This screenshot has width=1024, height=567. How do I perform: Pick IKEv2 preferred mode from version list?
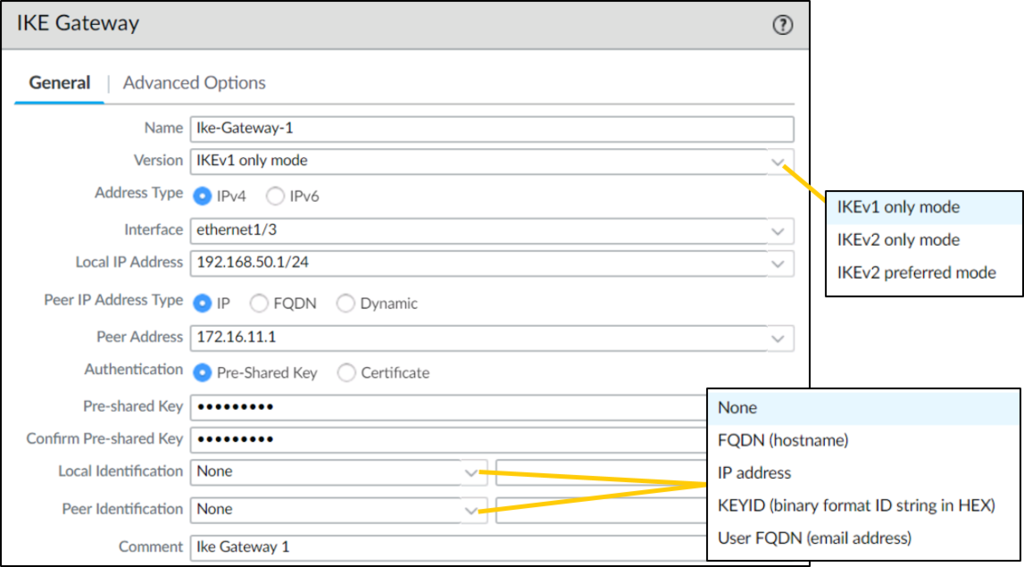tap(924, 272)
